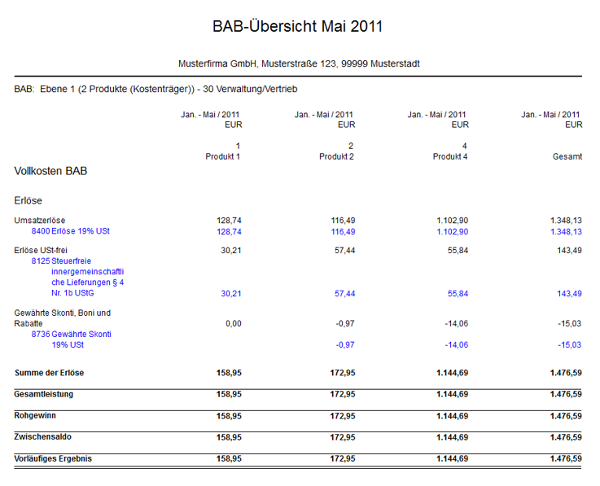The image size is (600, 486).
Task: Click Rohgewinn value 1.144,69
Action: click(452, 416)
